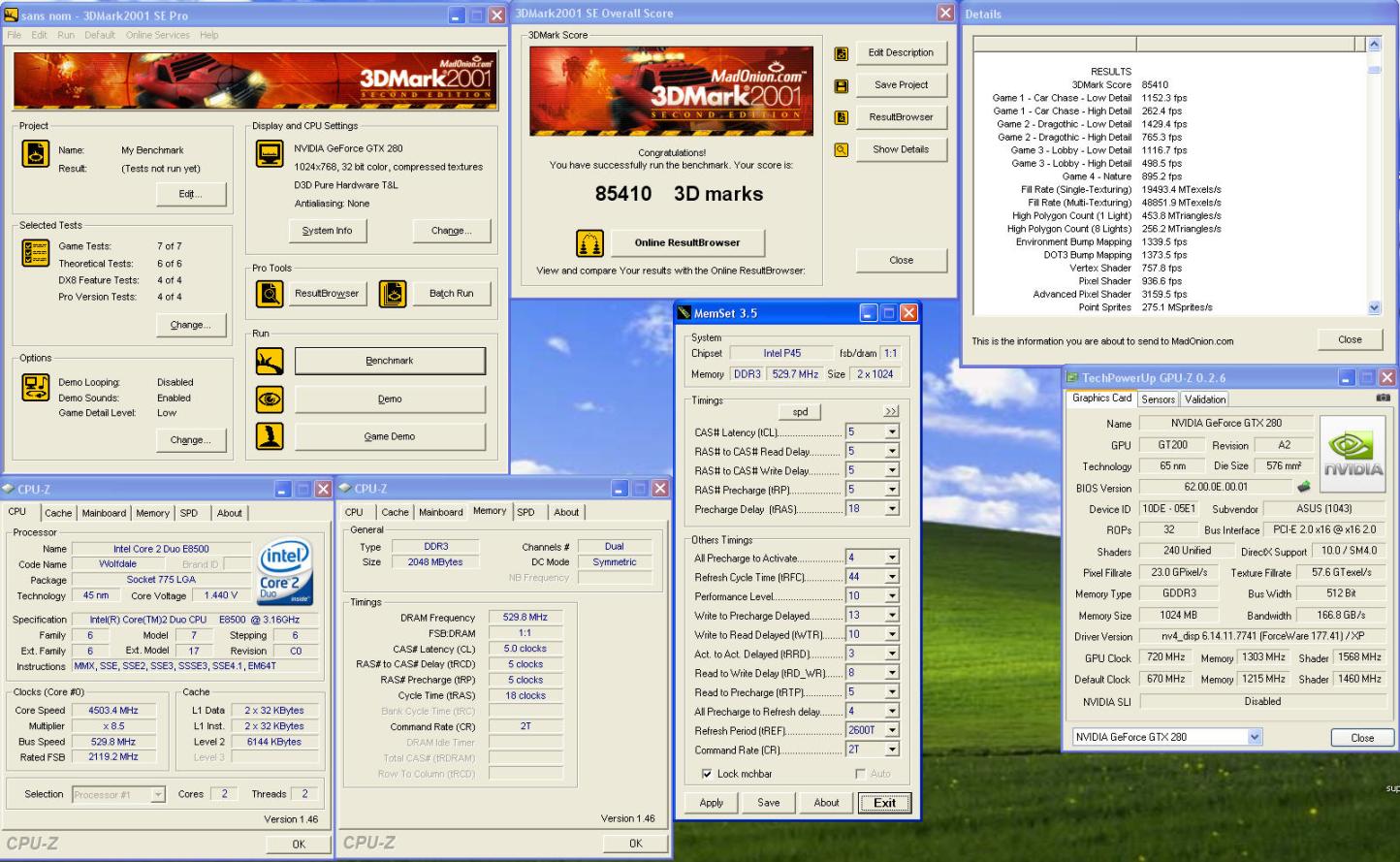Switch to the Sensors tab in GPU-Z
The height and width of the screenshot is (862, 1400).
[1158, 399]
